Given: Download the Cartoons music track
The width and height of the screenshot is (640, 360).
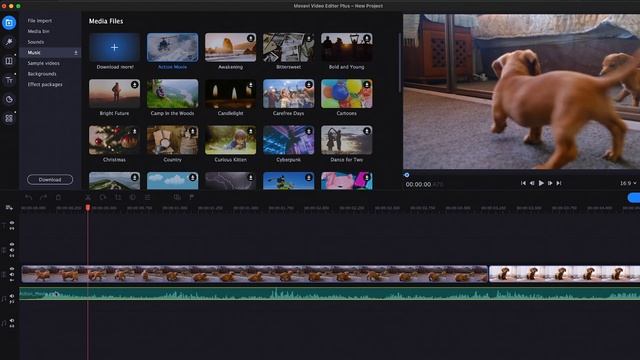Looking at the screenshot, I should [367, 85].
